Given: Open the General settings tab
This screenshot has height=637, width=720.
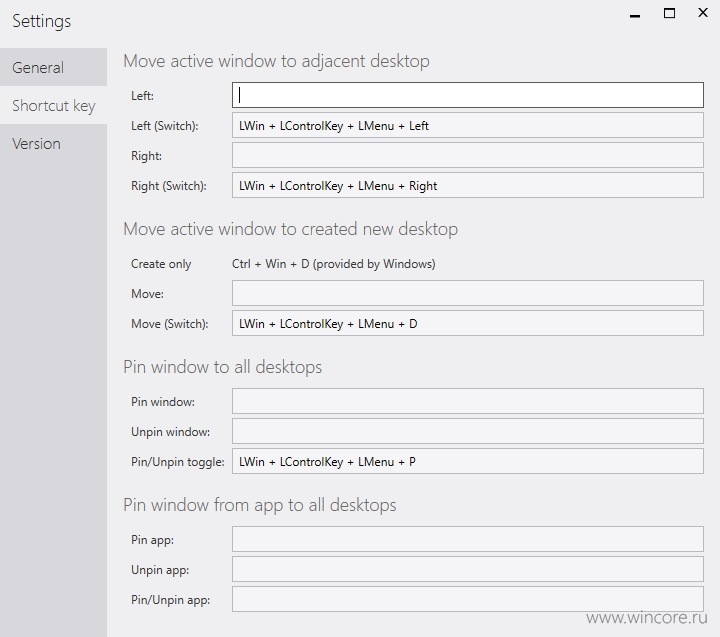Looking at the screenshot, I should tap(53, 67).
